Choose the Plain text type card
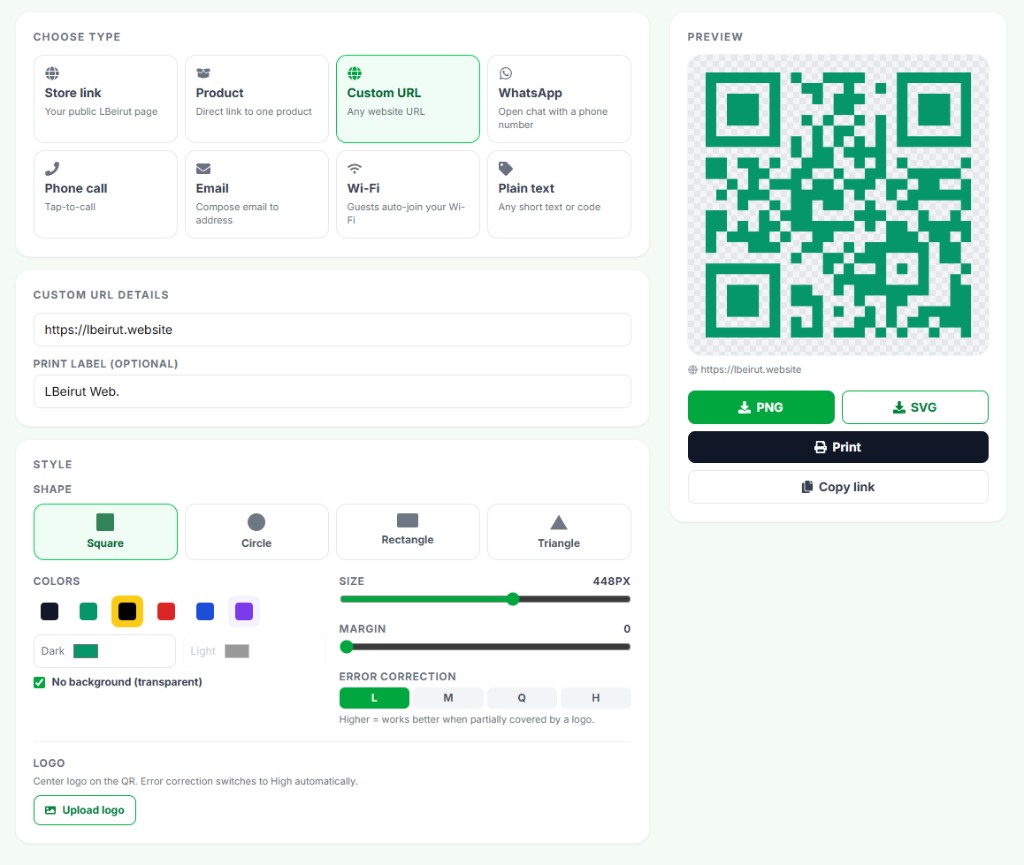 (x=559, y=195)
